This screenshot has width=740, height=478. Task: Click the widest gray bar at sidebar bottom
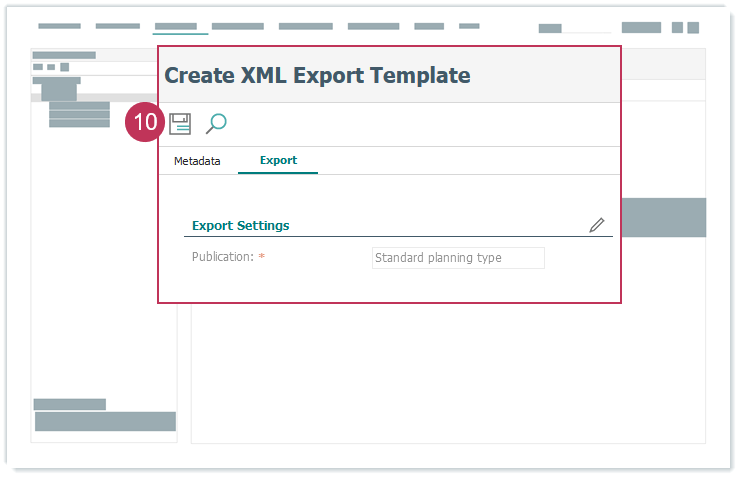pyautogui.click(x=105, y=421)
